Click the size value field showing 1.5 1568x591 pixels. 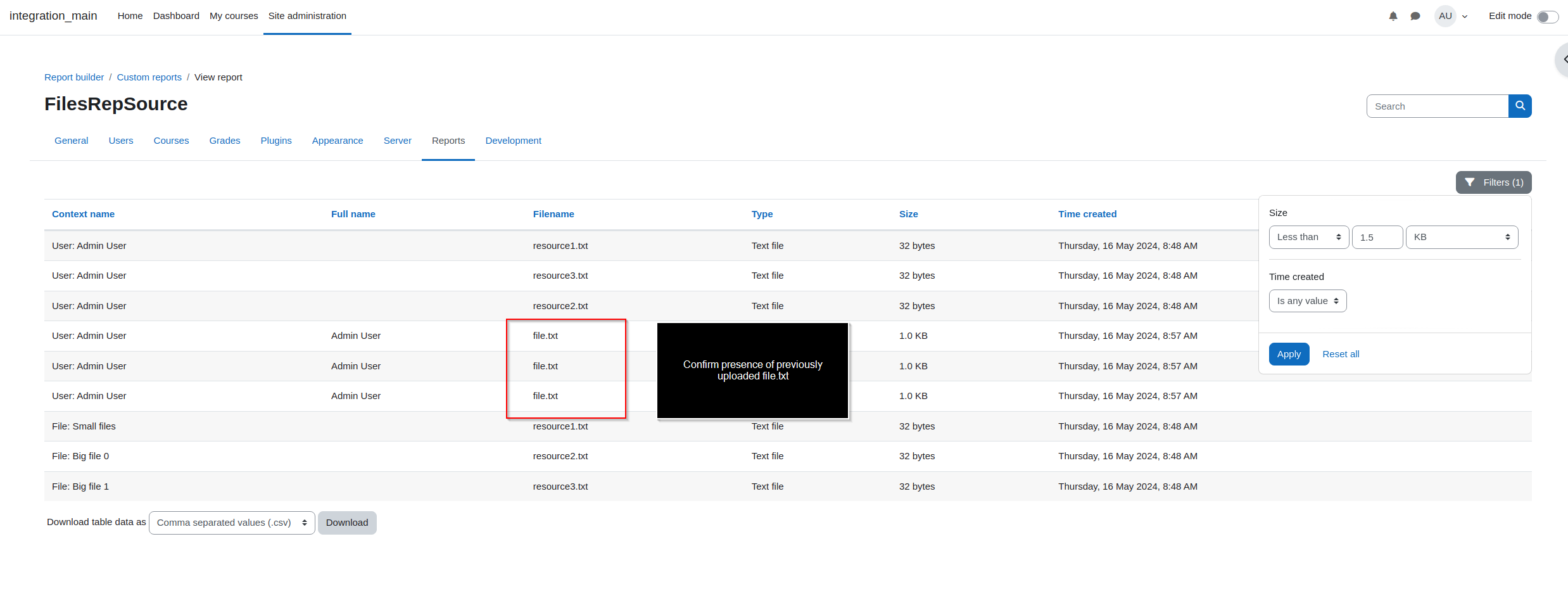pyautogui.click(x=1377, y=238)
